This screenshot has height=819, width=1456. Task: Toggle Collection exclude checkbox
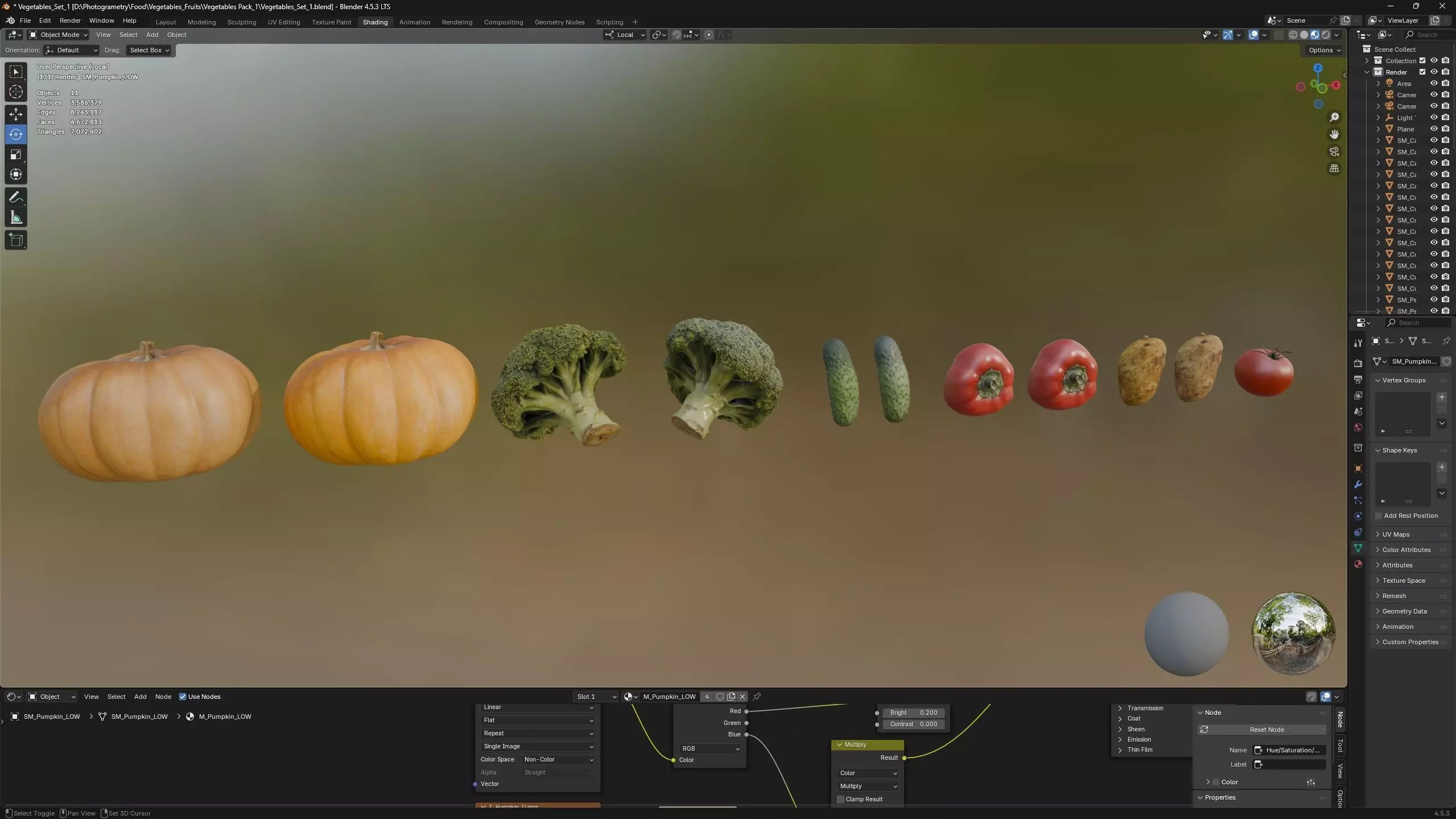click(x=1422, y=61)
